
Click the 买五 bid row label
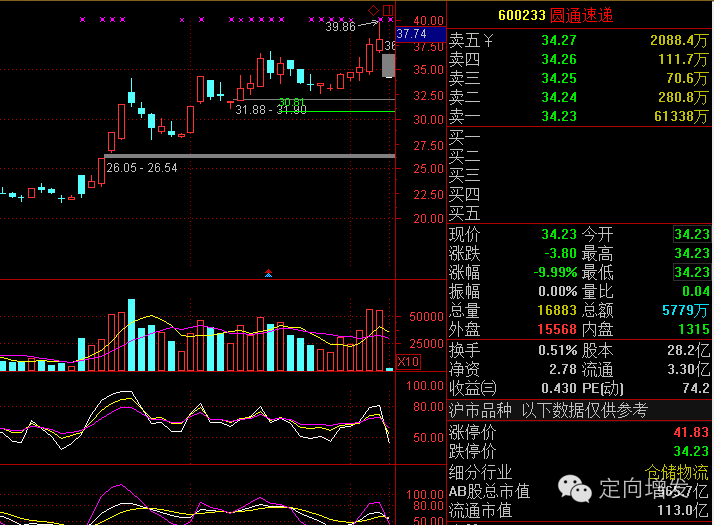point(464,213)
